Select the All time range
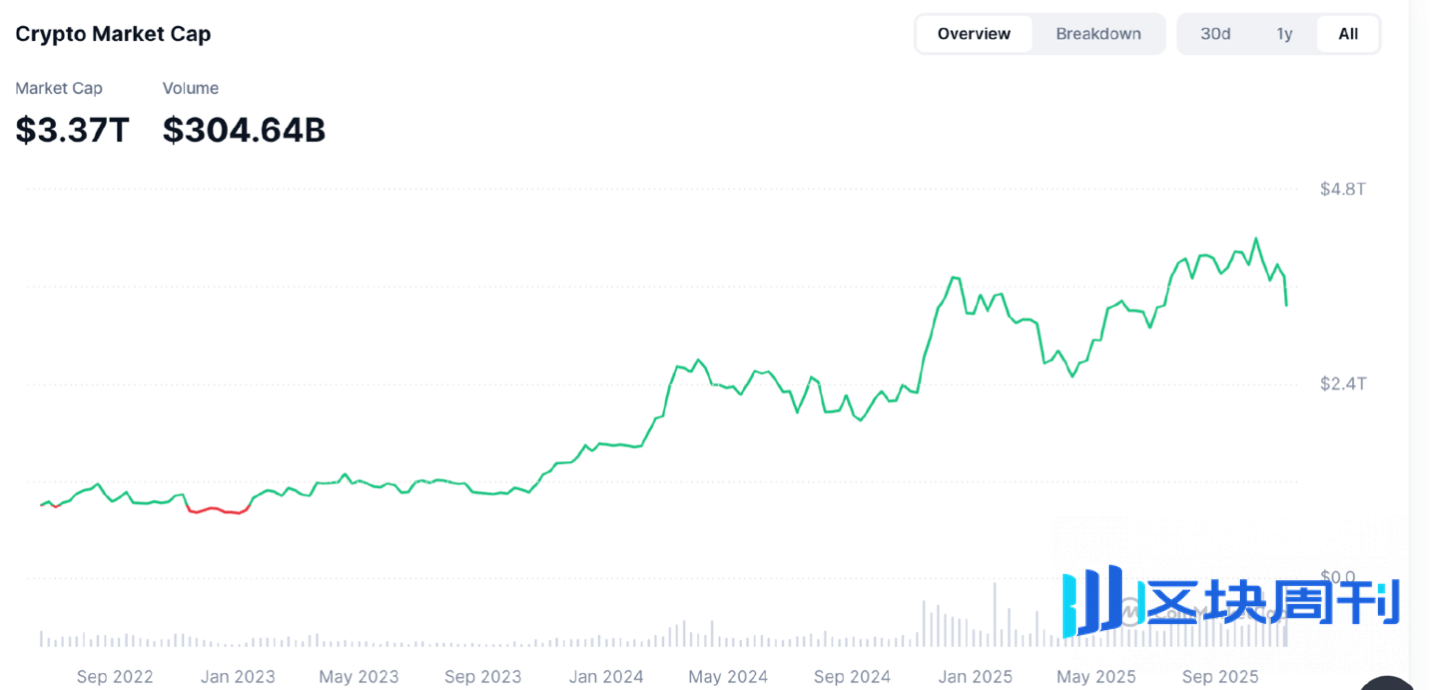Screen dimensions: 1430x690 1348,34
